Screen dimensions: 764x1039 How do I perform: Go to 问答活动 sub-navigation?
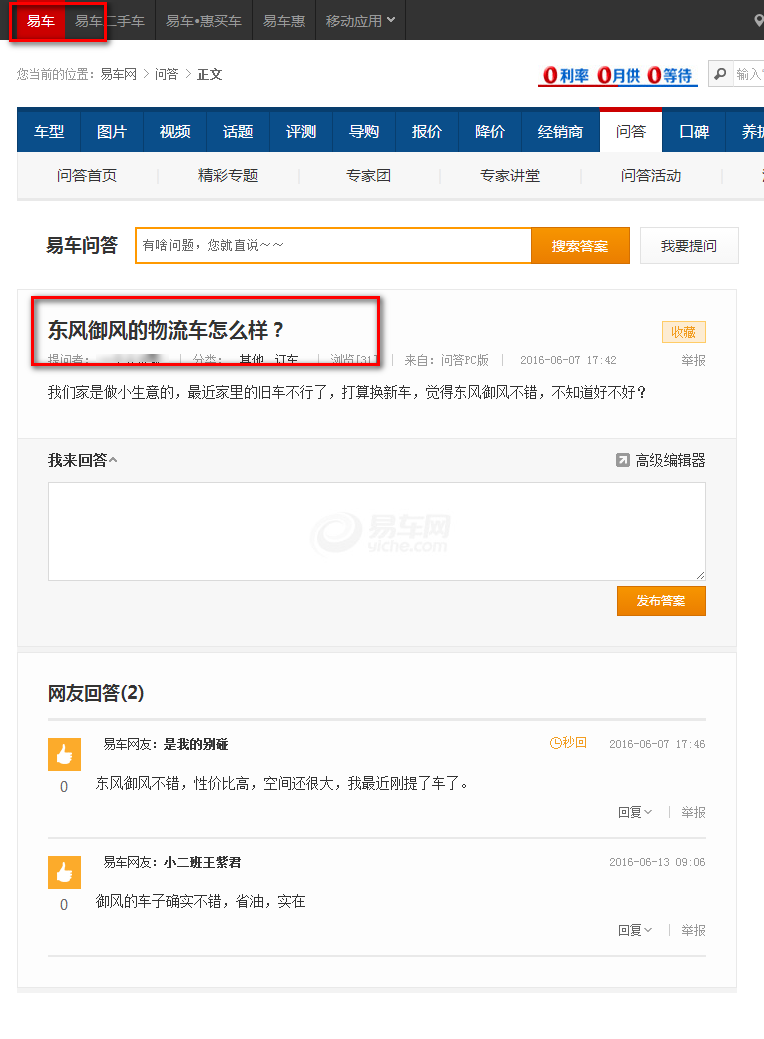coord(651,176)
